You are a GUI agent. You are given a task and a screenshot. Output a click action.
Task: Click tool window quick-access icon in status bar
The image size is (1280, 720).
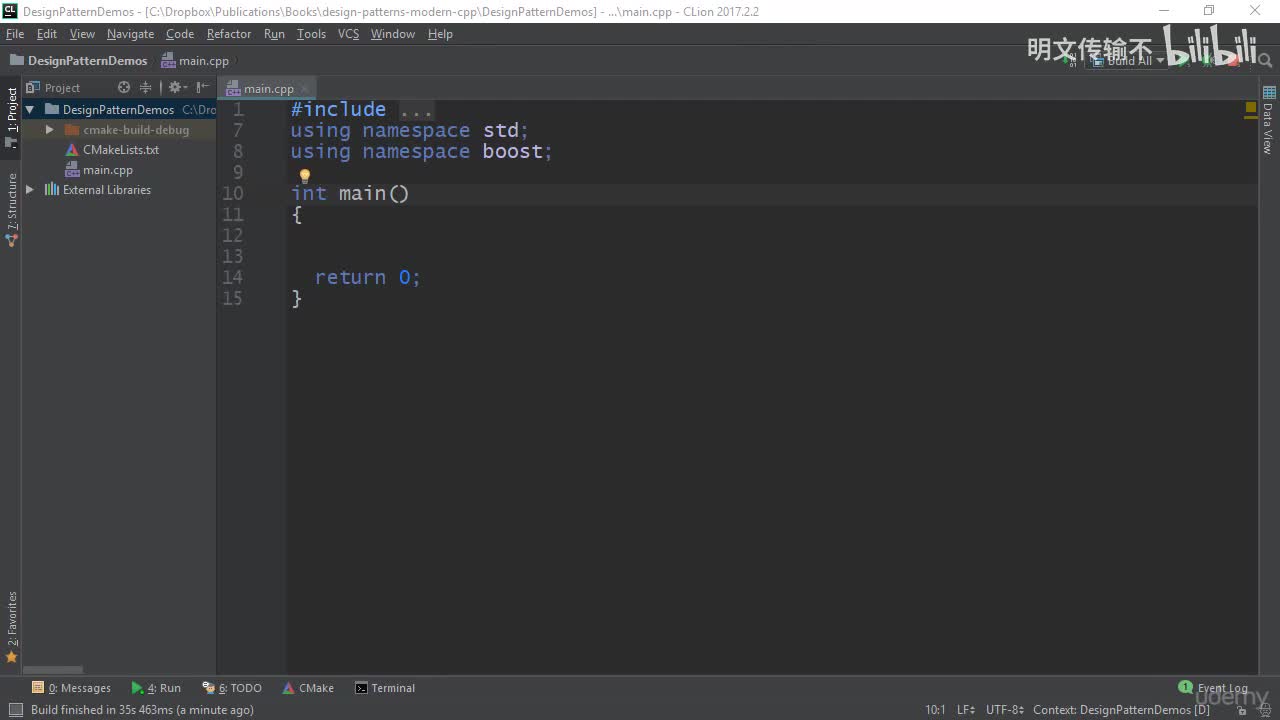click(x=15, y=710)
